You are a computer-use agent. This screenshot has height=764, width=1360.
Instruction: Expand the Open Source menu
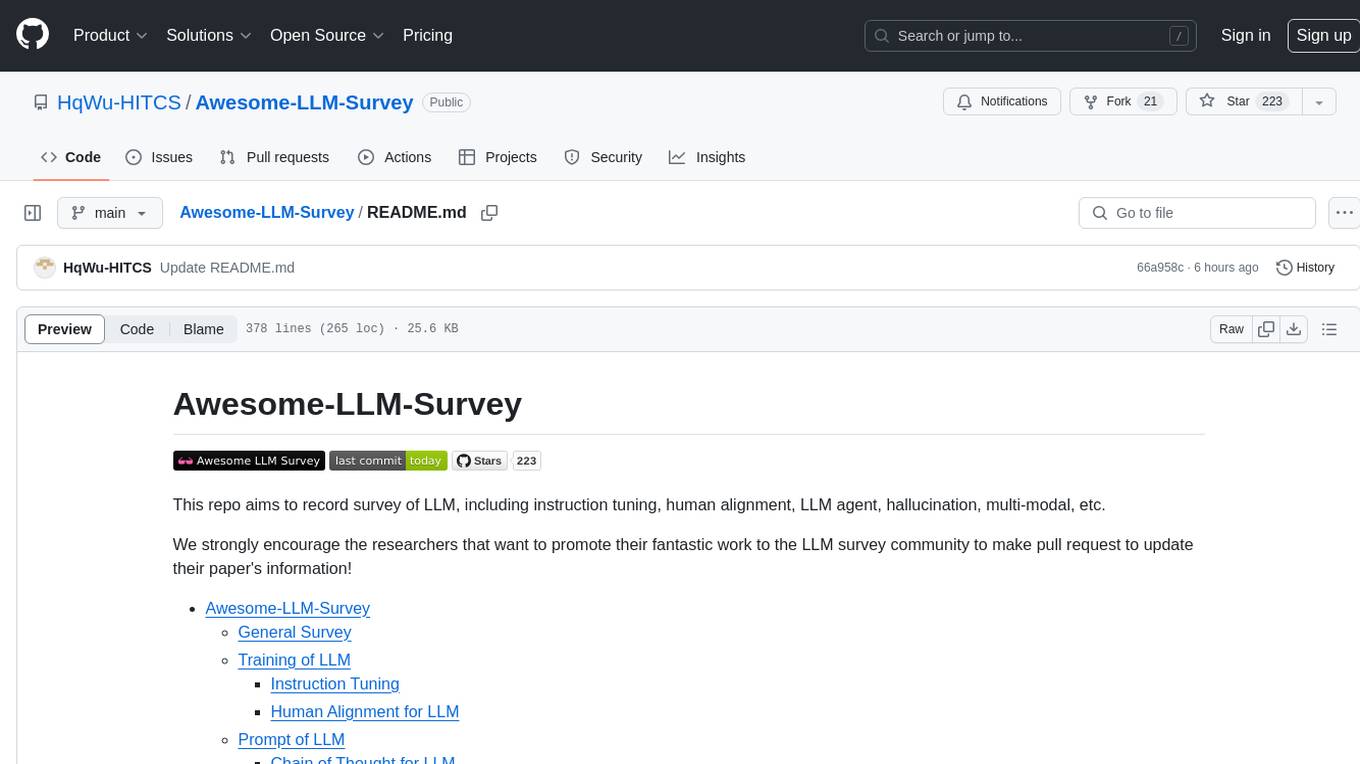[x=327, y=35]
